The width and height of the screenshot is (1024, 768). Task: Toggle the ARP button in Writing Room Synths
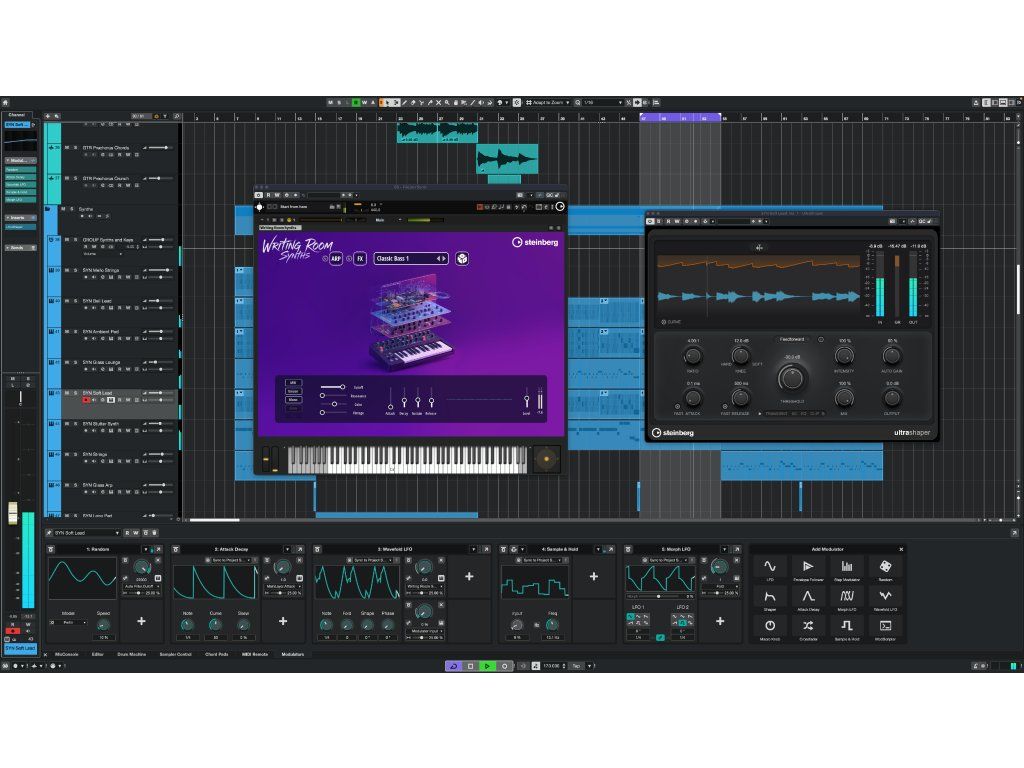point(335,258)
